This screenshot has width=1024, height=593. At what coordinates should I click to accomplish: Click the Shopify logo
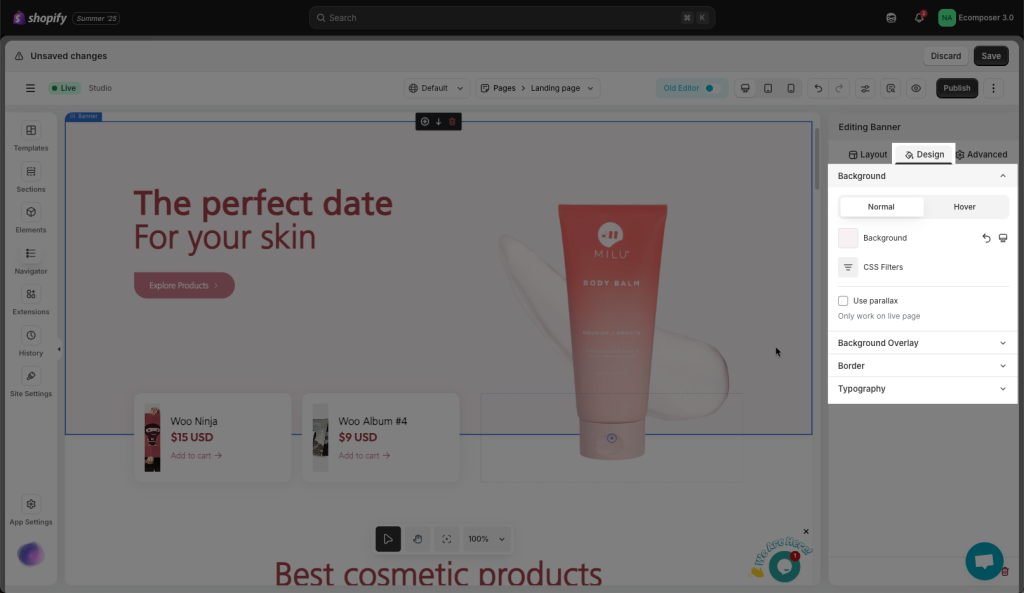pos(39,18)
